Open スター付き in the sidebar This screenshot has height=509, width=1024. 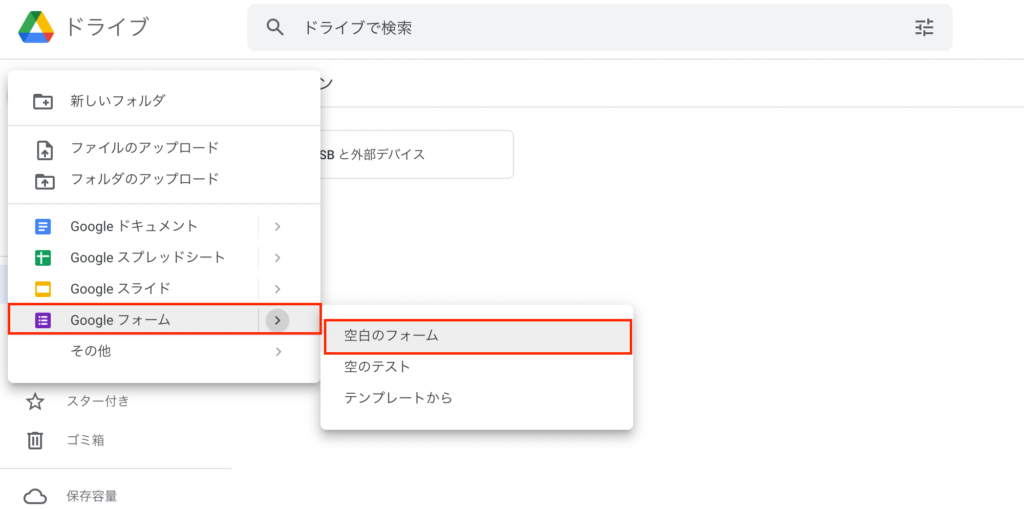click(x=98, y=401)
